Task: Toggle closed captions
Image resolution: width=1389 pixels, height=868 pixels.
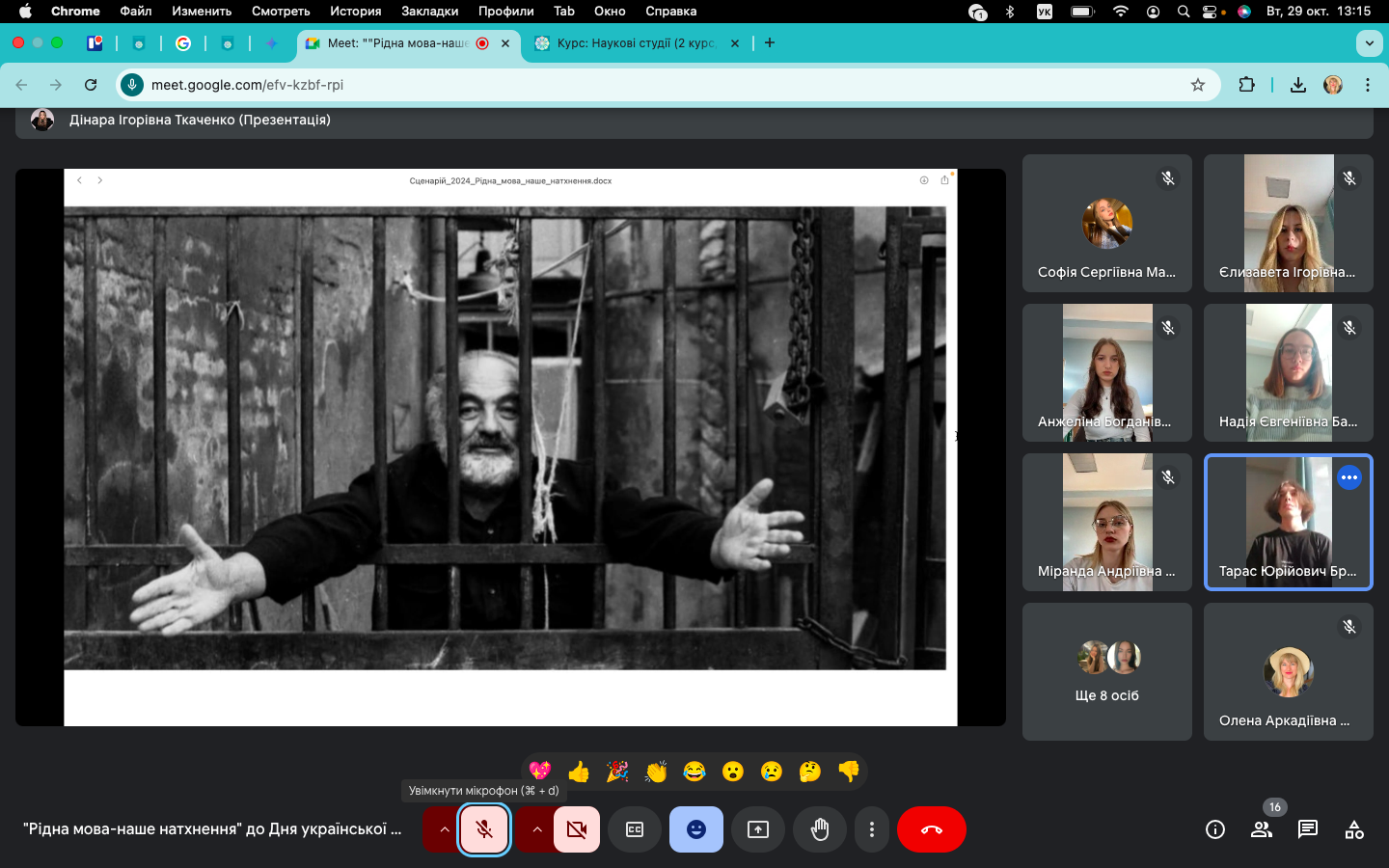Action: point(635,829)
